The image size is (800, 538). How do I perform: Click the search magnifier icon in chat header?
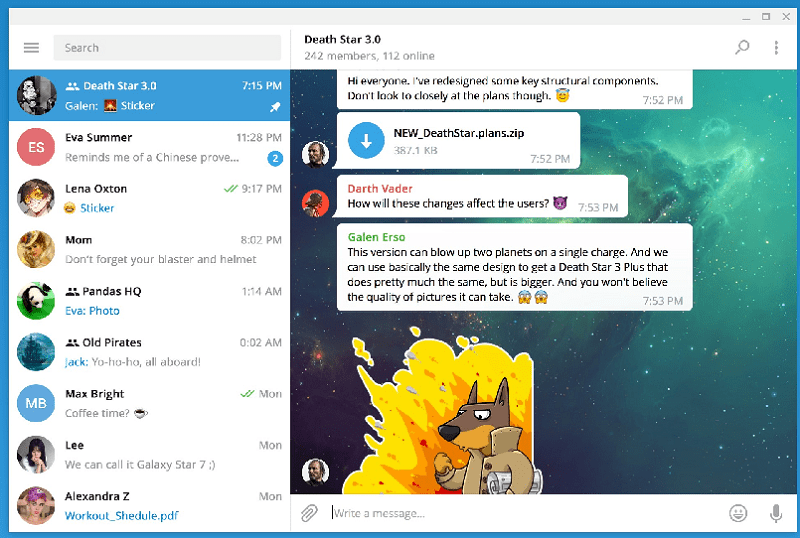click(742, 47)
